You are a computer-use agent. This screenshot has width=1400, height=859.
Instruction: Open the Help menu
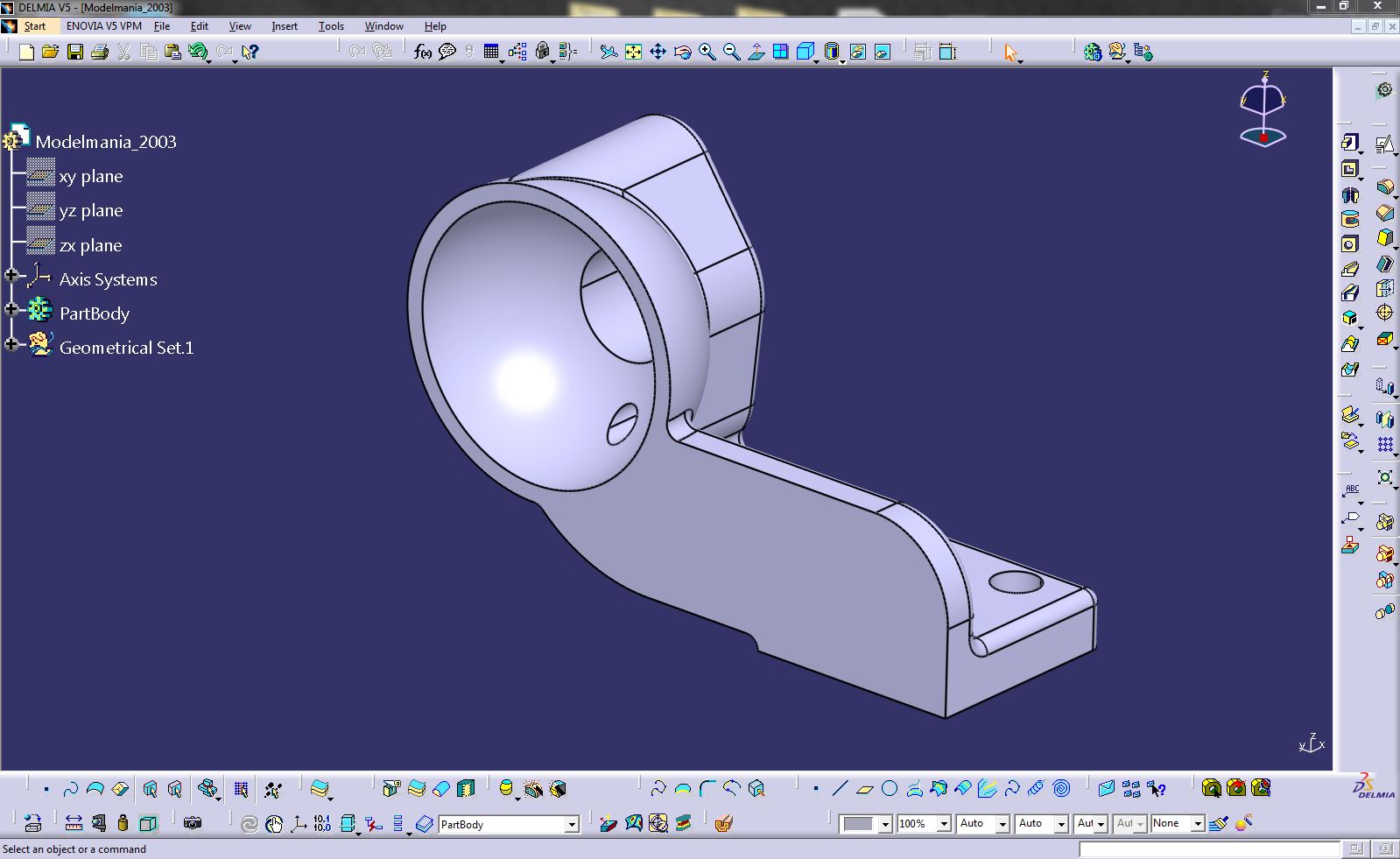[x=435, y=26]
